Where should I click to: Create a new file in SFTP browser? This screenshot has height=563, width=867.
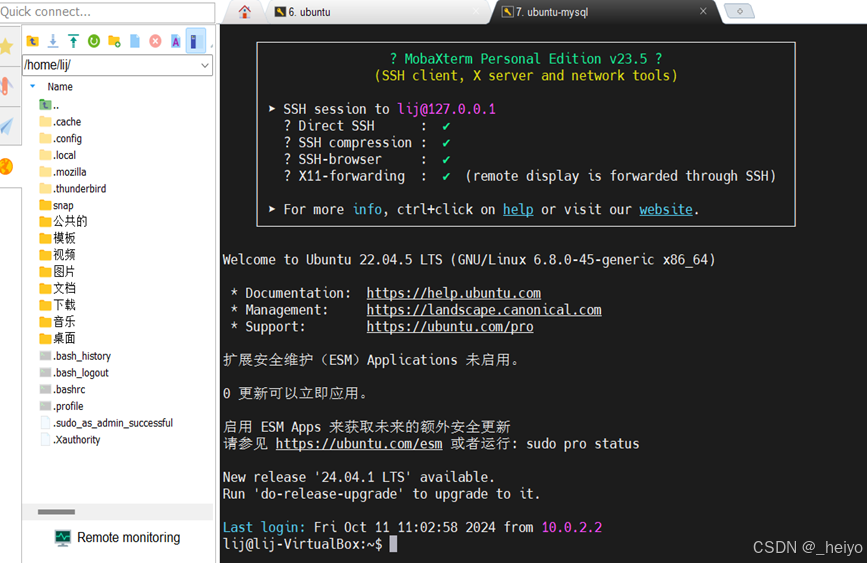(135, 41)
